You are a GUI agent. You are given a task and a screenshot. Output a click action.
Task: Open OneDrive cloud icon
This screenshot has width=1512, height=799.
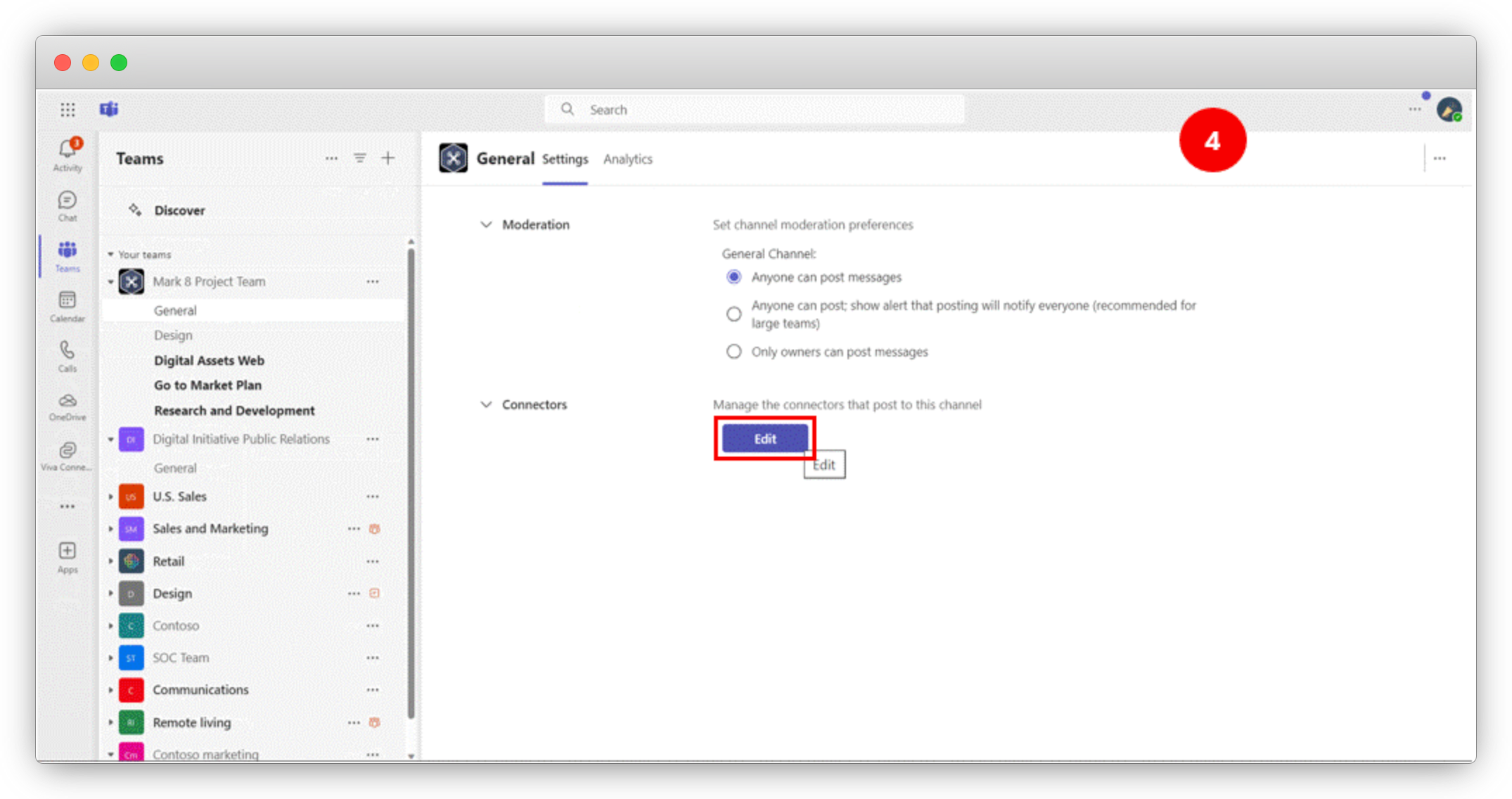click(68, 402)
